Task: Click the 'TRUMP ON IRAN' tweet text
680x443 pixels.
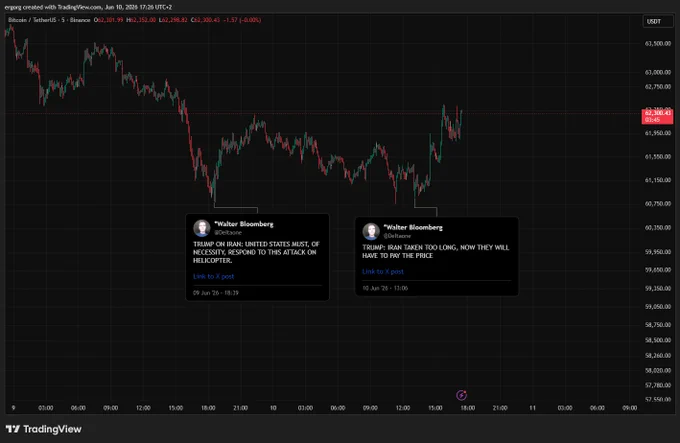Action: [x=256, y=252]
